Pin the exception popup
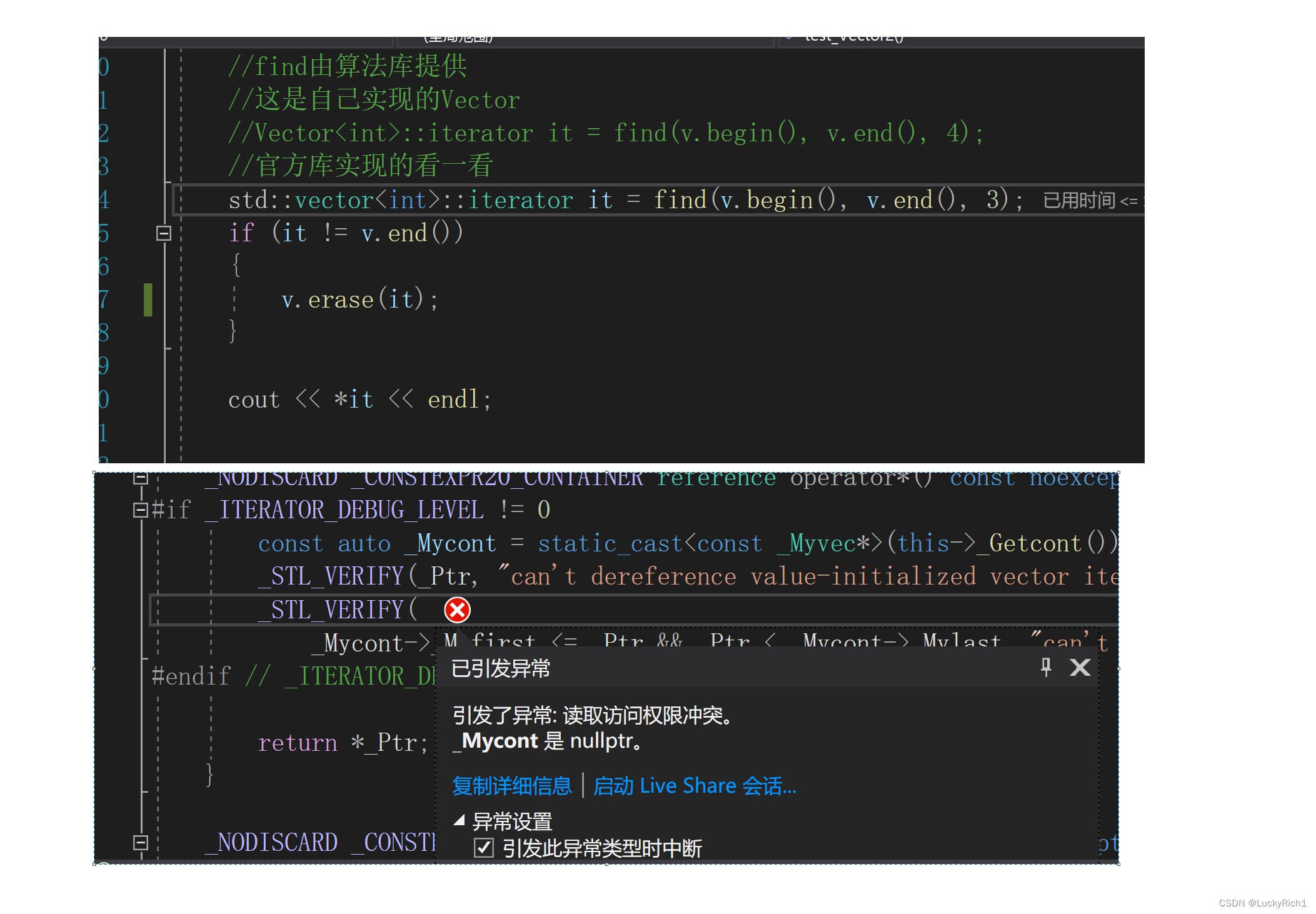Image resolution: width=1316 pixels, height=914 pixels. (x=1046, y=667)
